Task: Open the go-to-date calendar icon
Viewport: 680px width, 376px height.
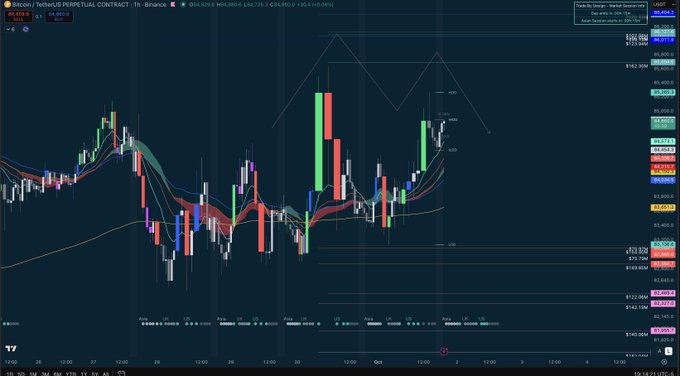Action: (121, 374)
